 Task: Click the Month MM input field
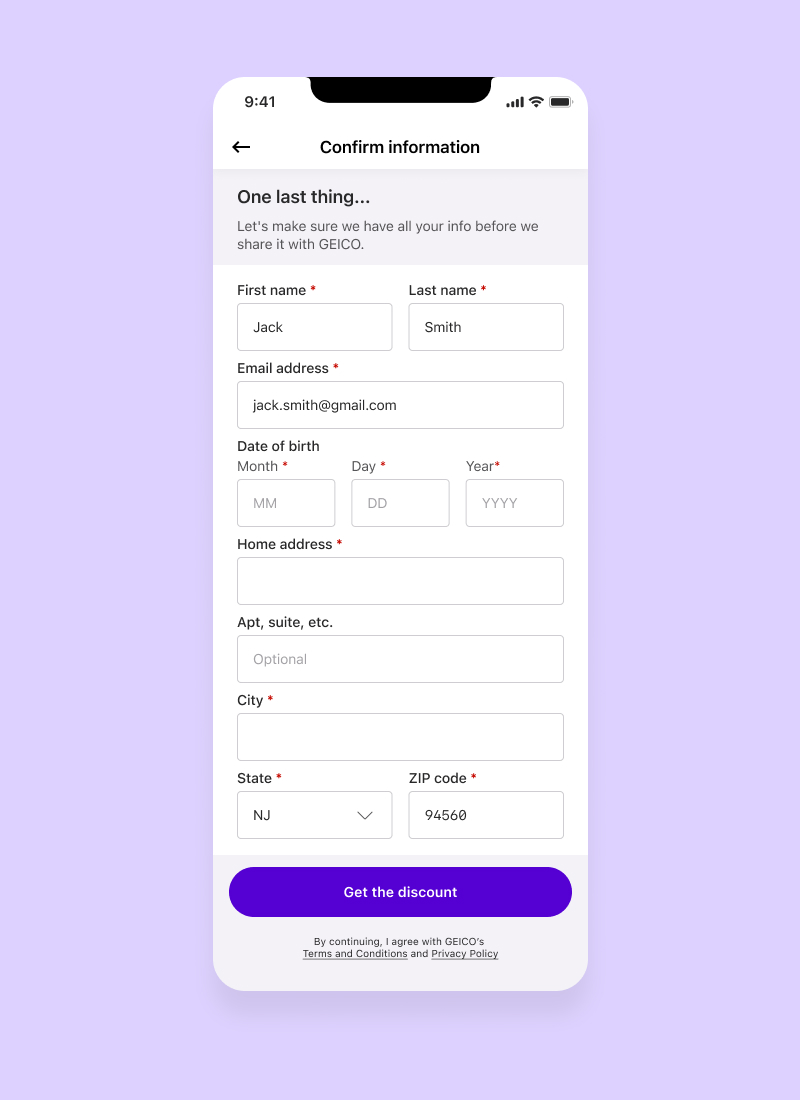click(286, 503)
